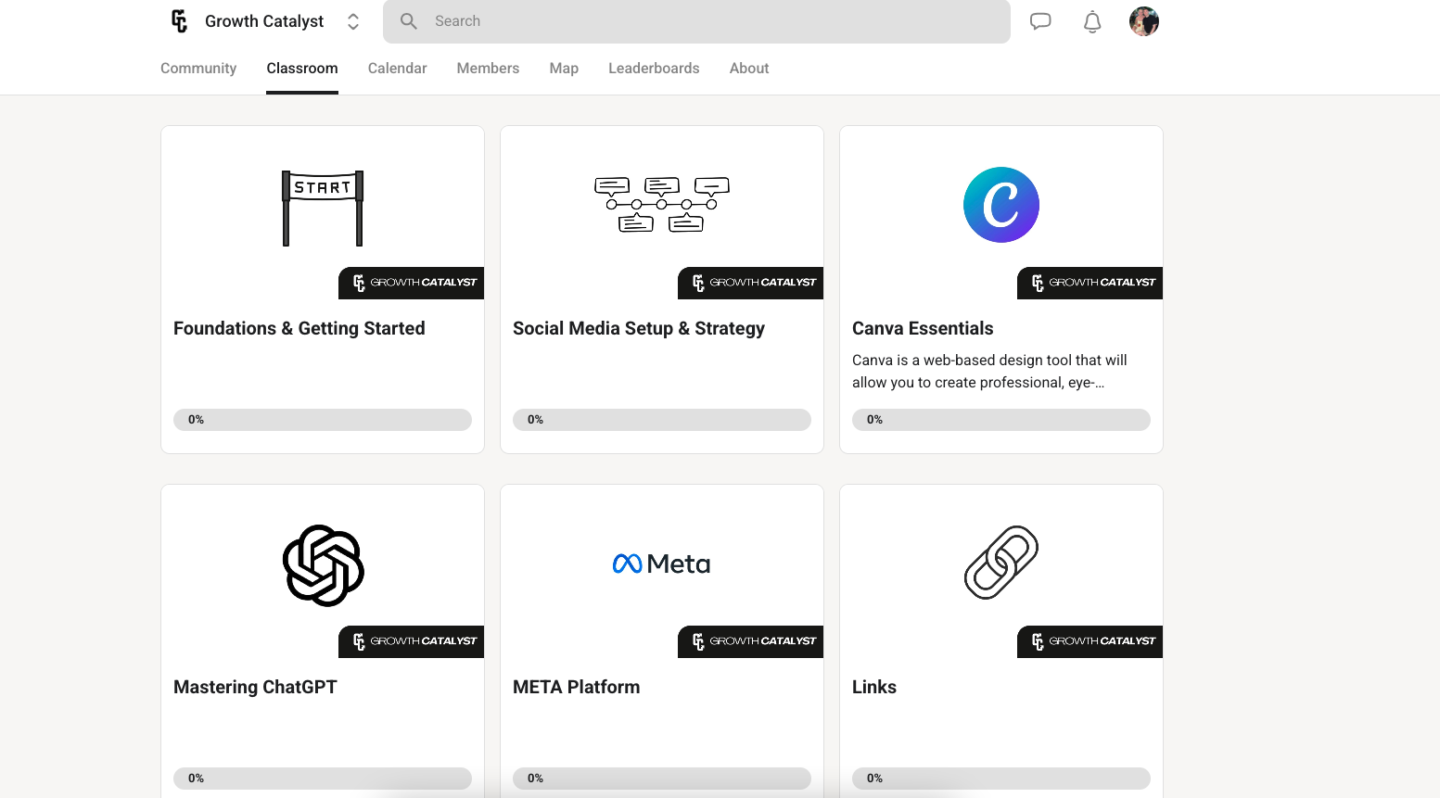
Task: Click the Canva Essentials progress bar
Action: click(1000, 420)
